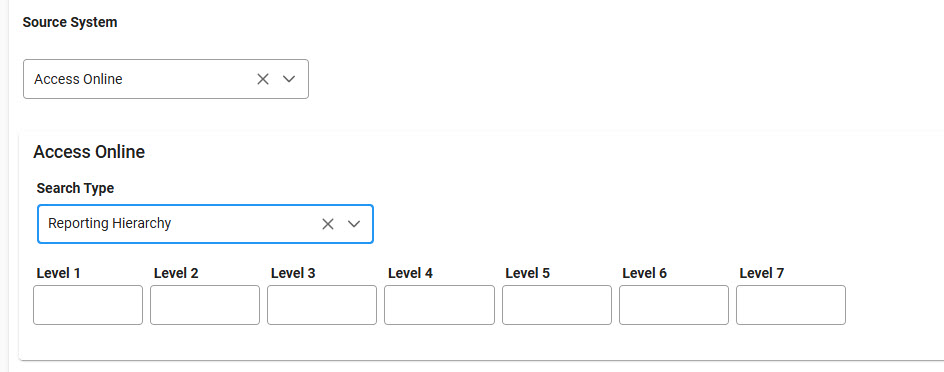944x372 pixels.
Task: Click into the Level 7 input box
Action: pos(791,305)
